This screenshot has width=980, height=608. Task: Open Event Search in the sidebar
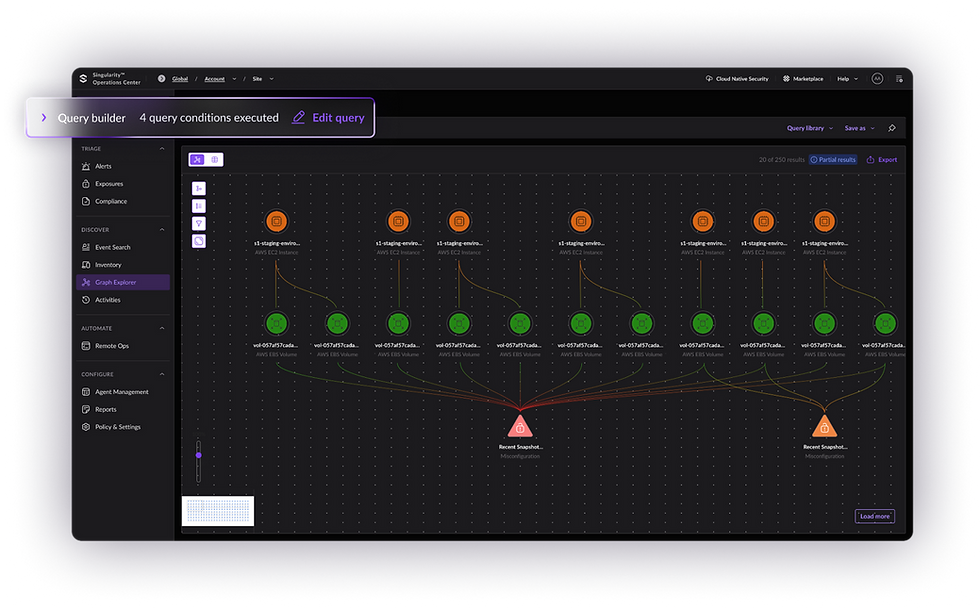click(x=122, y=247)
